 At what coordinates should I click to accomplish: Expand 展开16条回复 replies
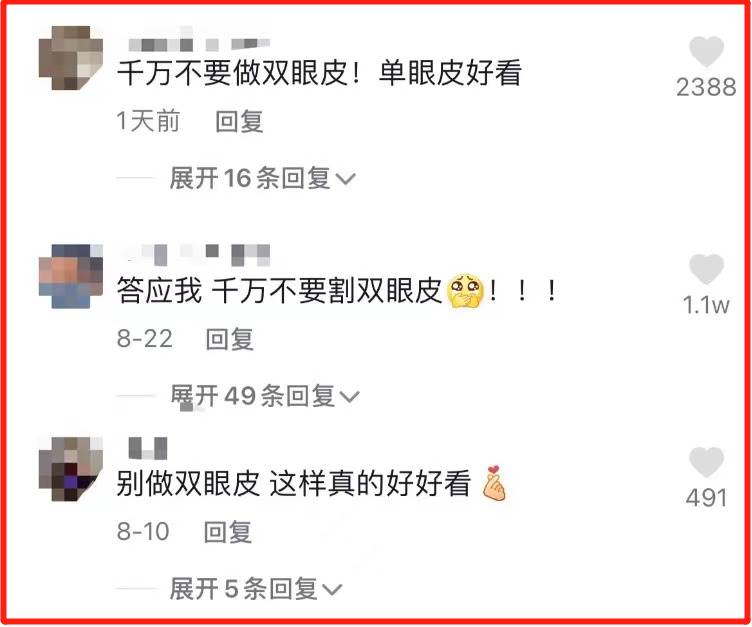262,178
